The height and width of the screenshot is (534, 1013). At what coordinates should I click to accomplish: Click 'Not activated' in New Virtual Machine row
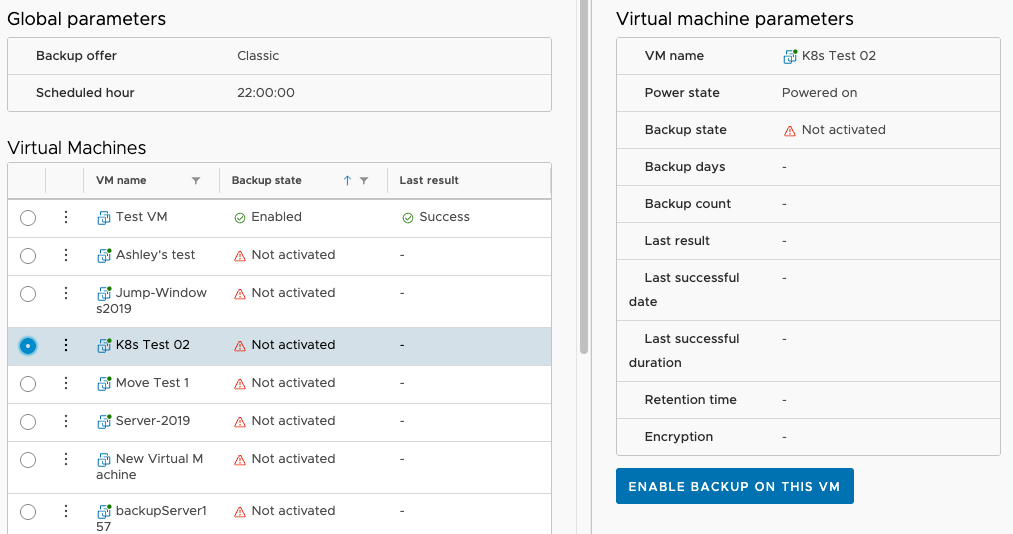tap(293, 458)
